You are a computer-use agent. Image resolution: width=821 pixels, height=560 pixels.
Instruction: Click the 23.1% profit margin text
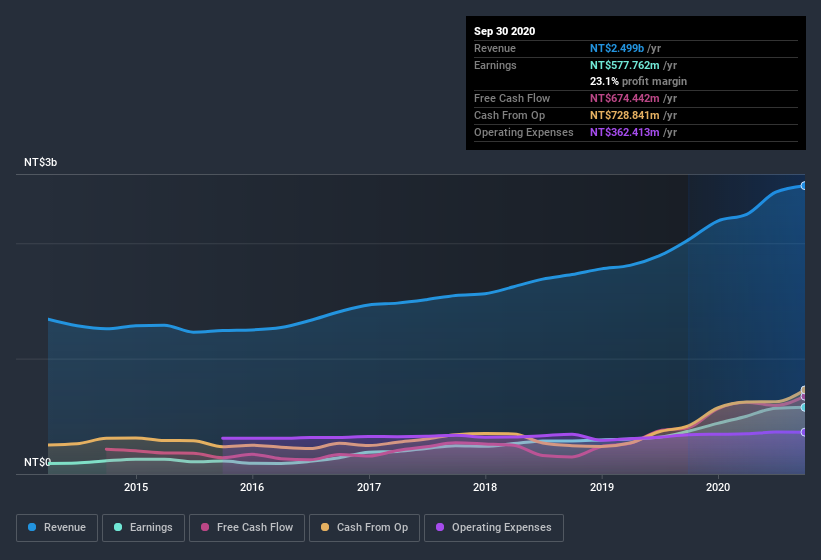click(x=638, y=82)
